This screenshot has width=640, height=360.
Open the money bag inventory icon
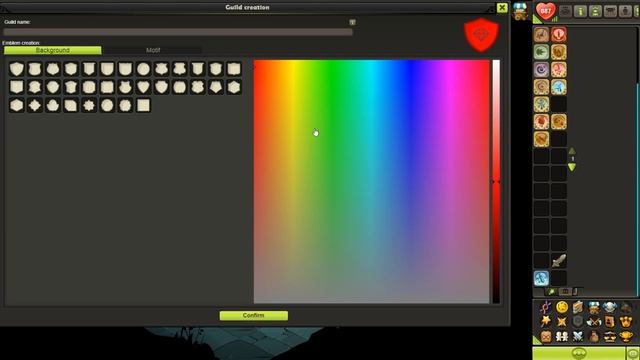pos(594,336)
